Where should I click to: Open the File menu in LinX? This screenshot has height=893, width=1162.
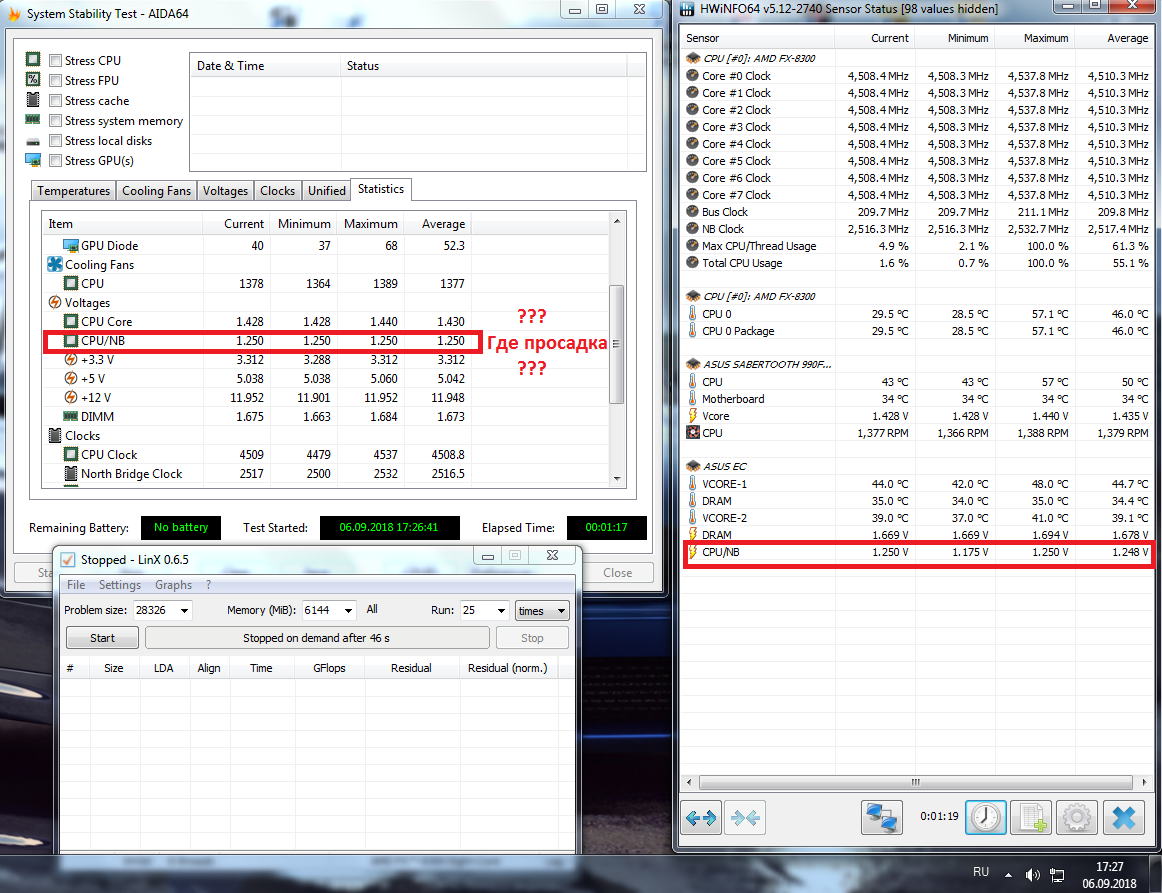[76, 585]
